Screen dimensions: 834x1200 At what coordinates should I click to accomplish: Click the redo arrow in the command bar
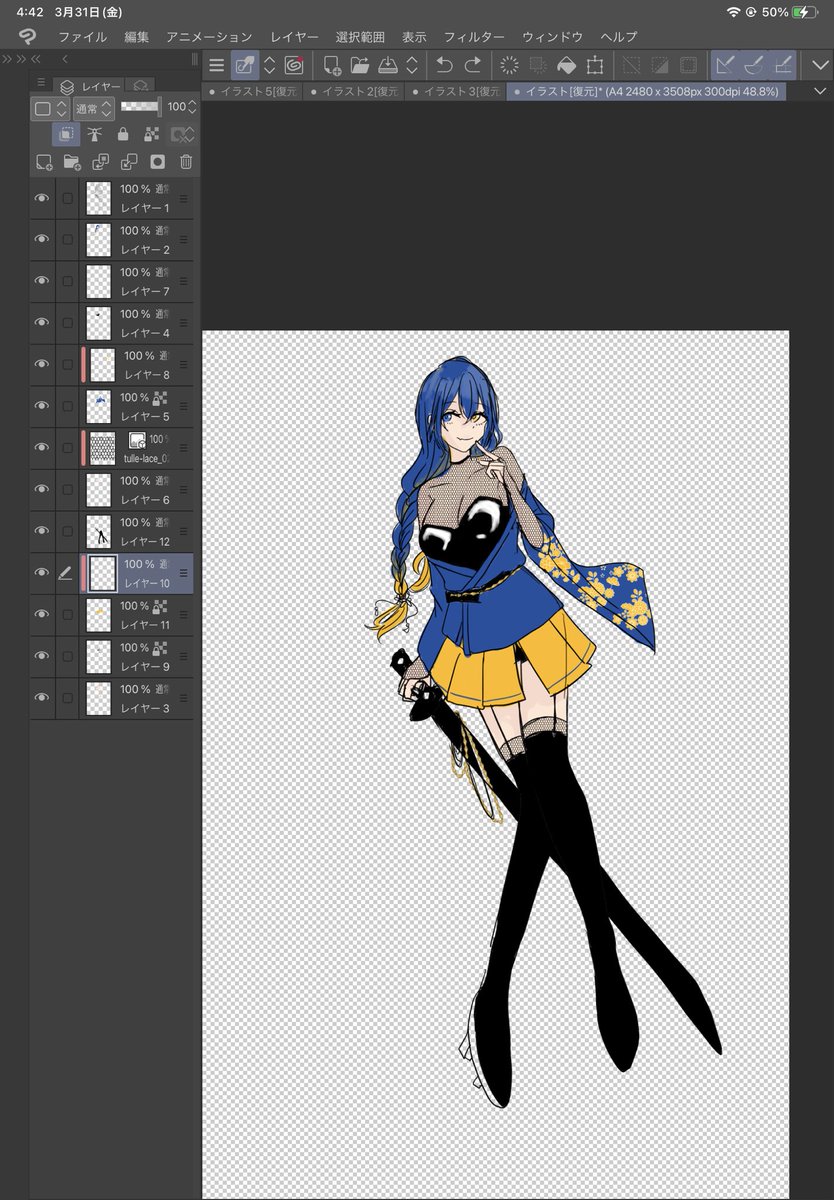coord(473,66)
